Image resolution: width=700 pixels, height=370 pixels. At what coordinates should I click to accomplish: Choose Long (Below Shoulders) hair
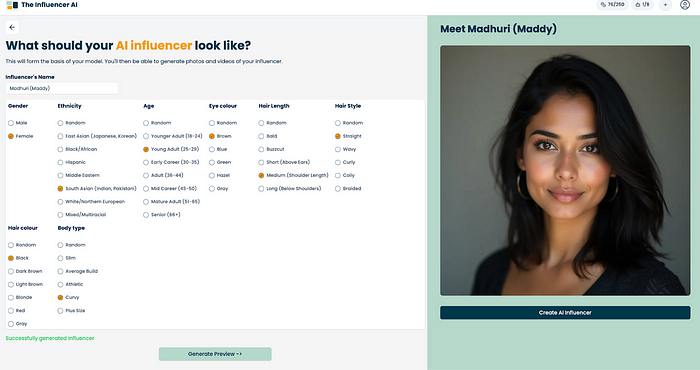[290, 188]
